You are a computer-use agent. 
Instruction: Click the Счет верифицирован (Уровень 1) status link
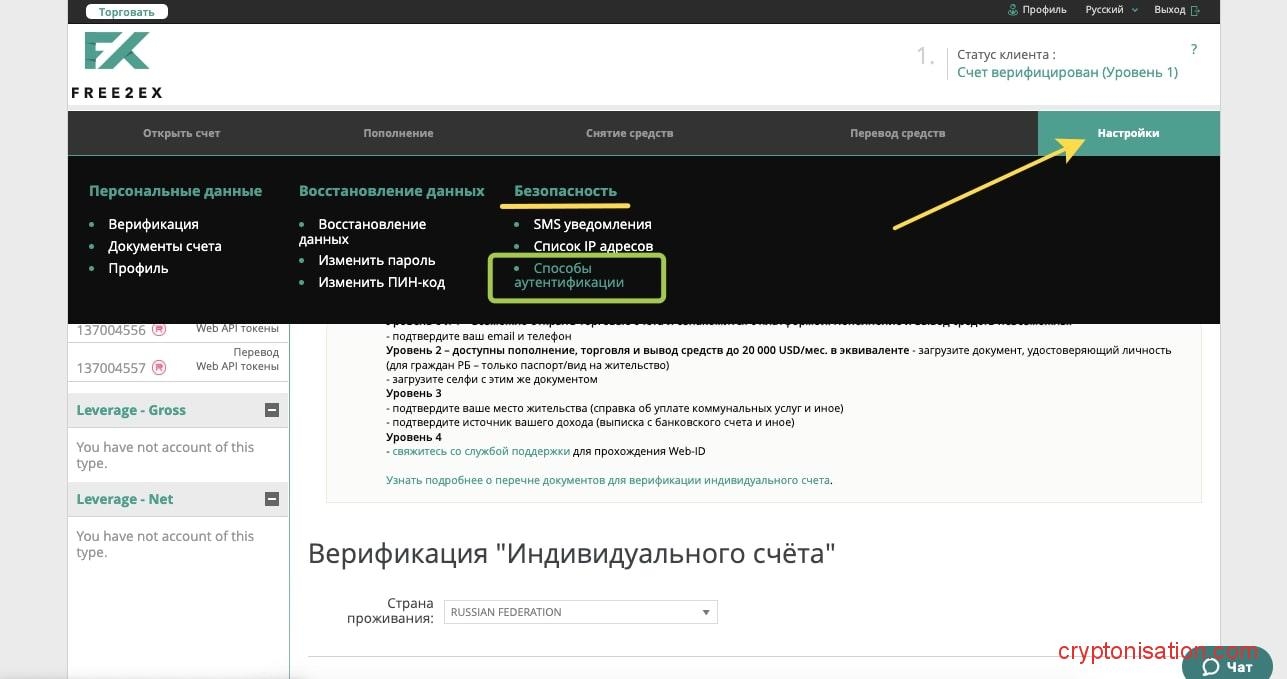pyautogui.click(x=1067, y=72)
